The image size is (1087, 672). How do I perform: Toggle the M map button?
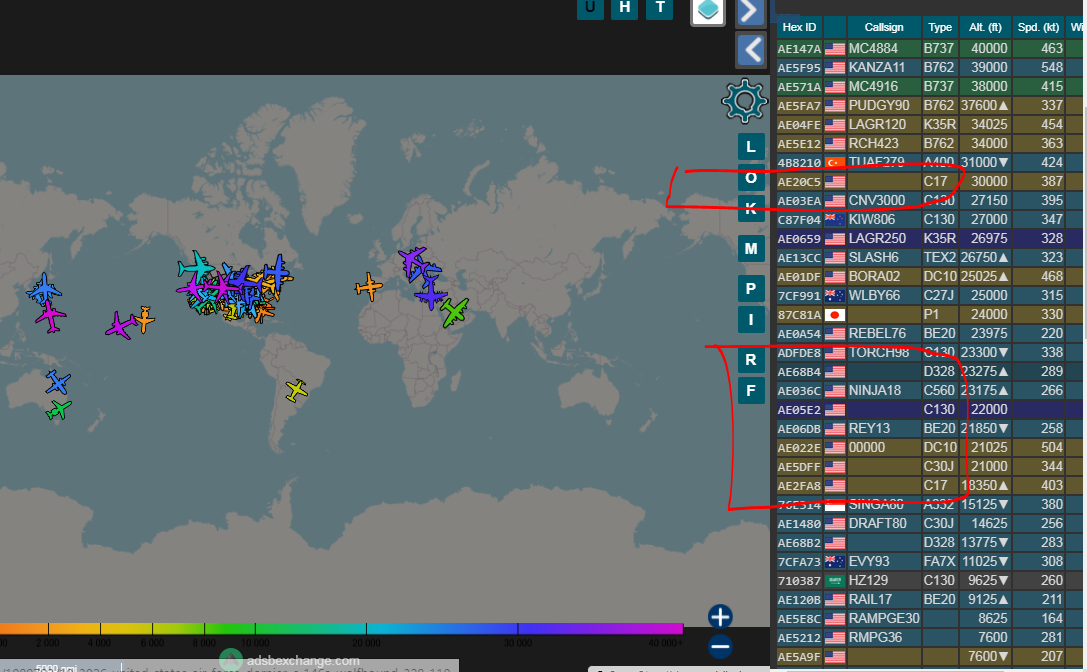(x=751, y=248)
